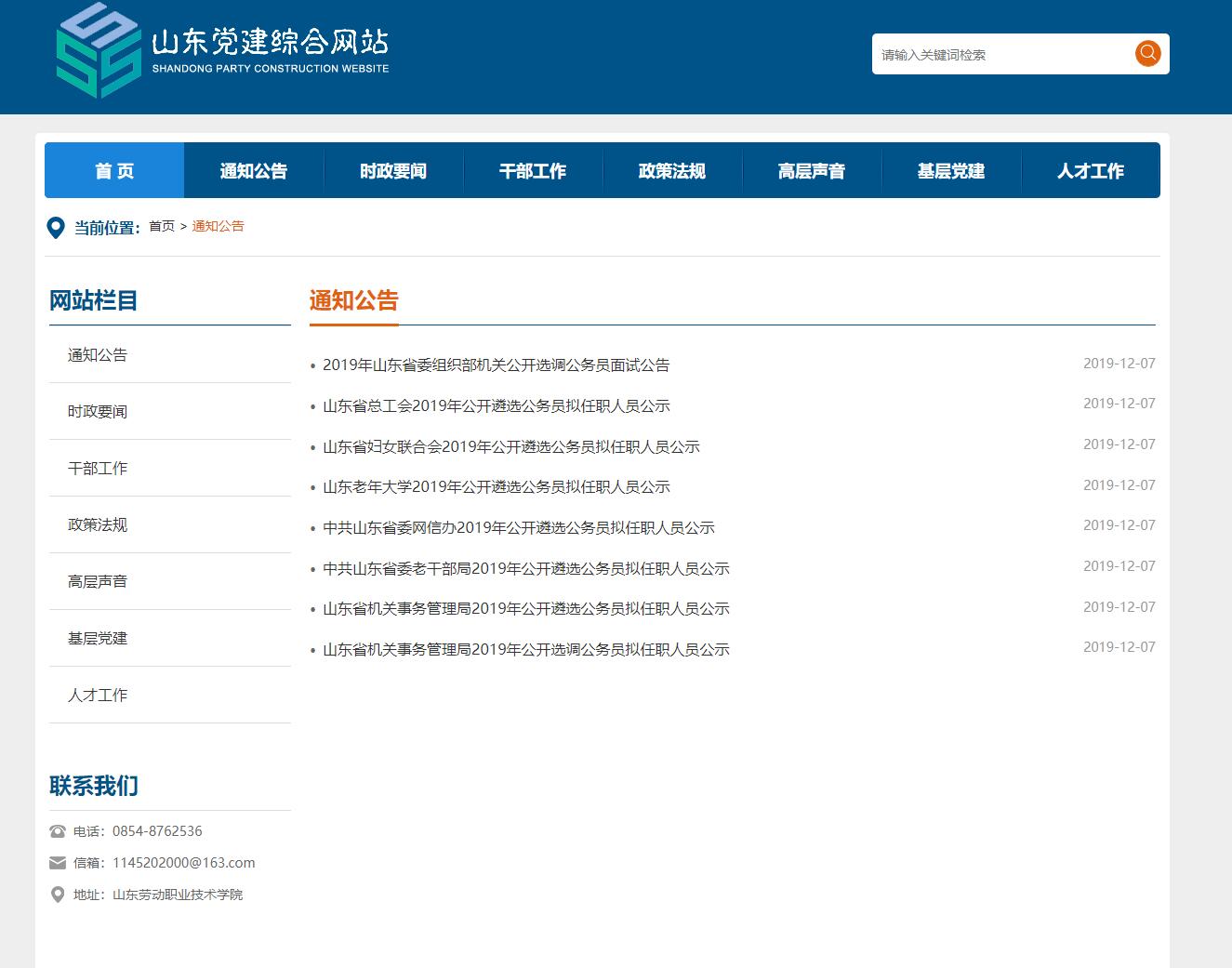
Task: Open the 山东省妇女联合会 announcement link
Action: (x=510, y=446)
